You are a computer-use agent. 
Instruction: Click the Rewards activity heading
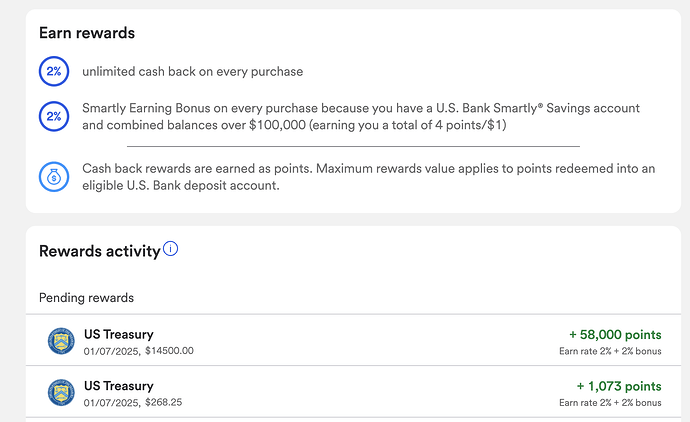(x=99, y=251)
